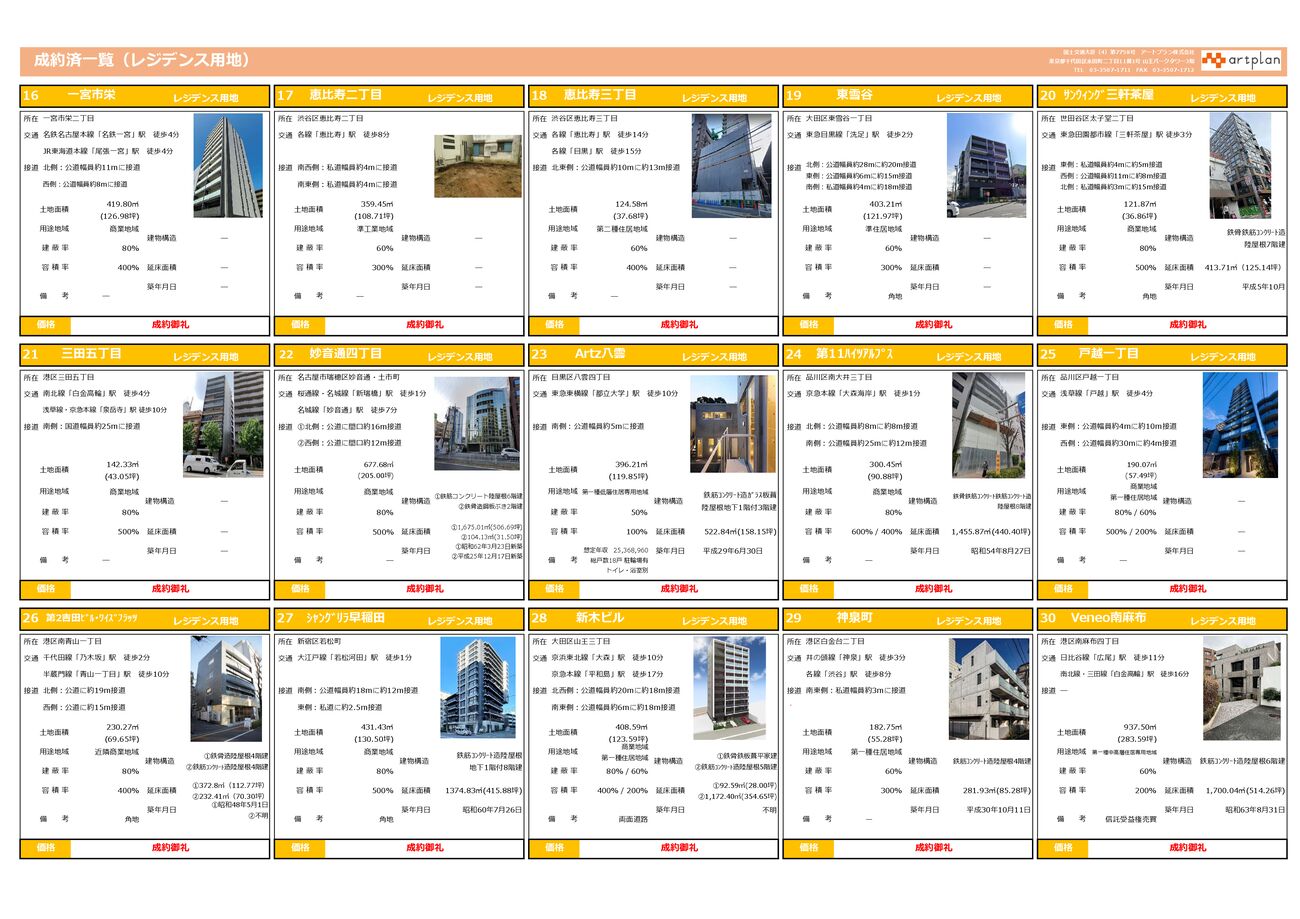Screen dimensions: 1300x919
Task: Click 価格 label in 23 Artz八雲 listing
Action: 555,589
